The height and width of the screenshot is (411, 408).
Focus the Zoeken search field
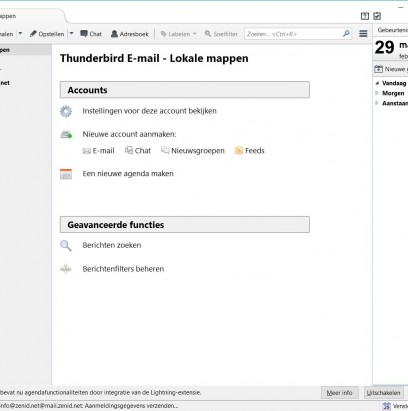tap(298, 34)
